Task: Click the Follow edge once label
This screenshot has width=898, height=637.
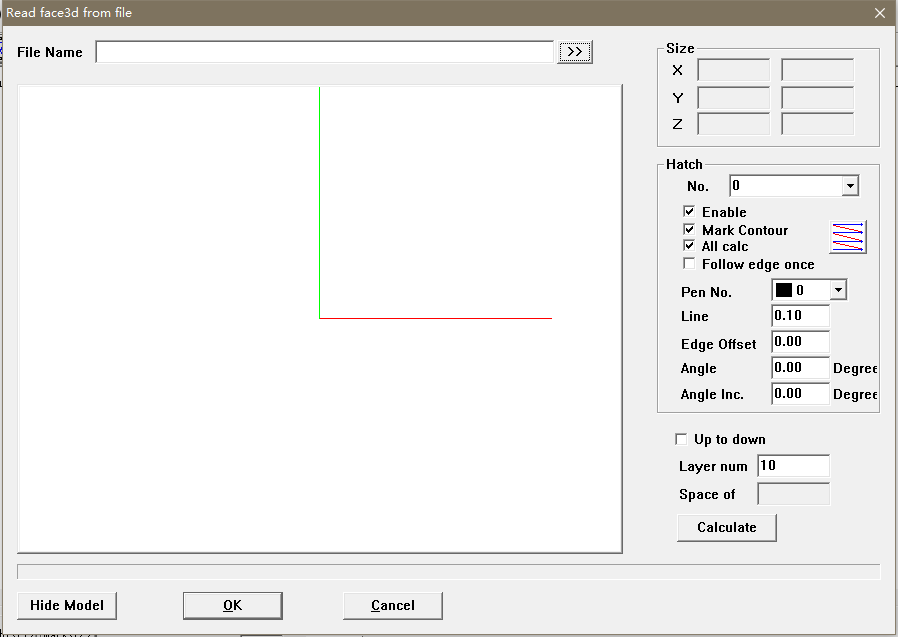Action: [758, 264]
